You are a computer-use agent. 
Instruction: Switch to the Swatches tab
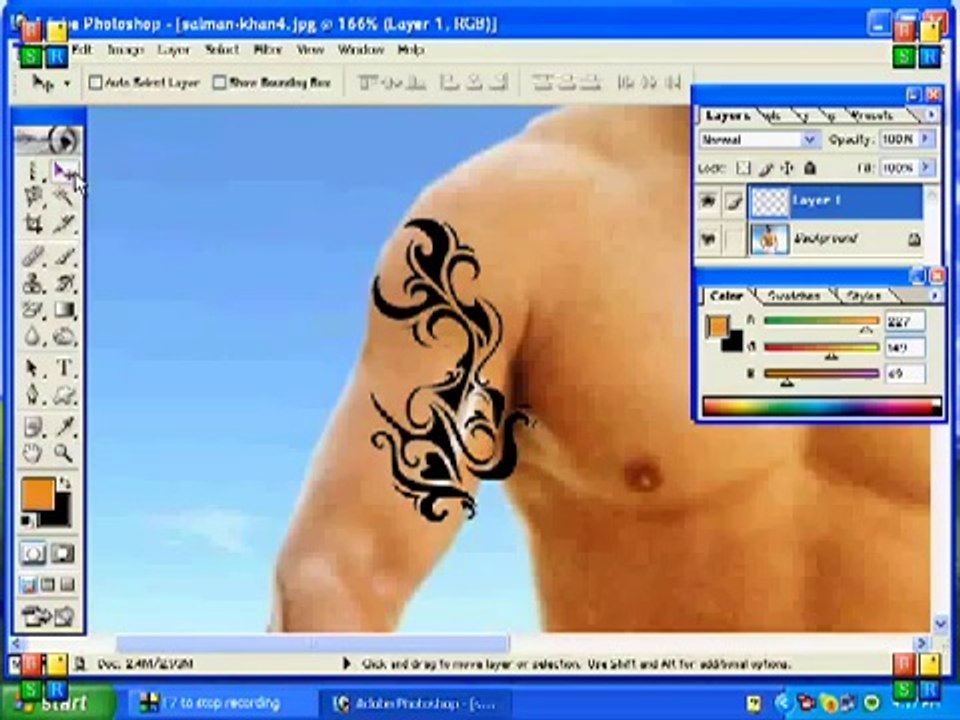[793, 296]
